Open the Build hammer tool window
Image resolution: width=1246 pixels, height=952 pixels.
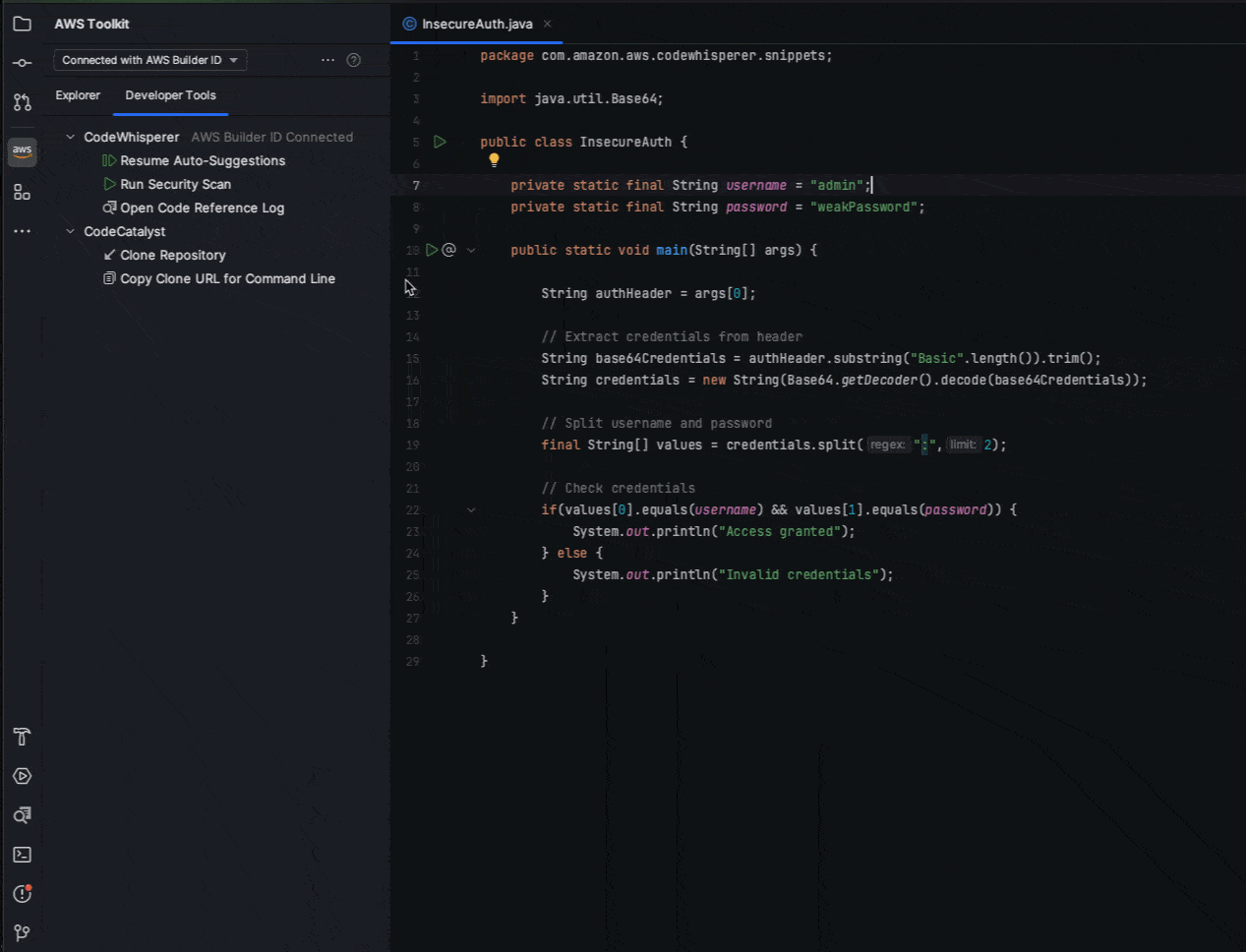point(22,737)
